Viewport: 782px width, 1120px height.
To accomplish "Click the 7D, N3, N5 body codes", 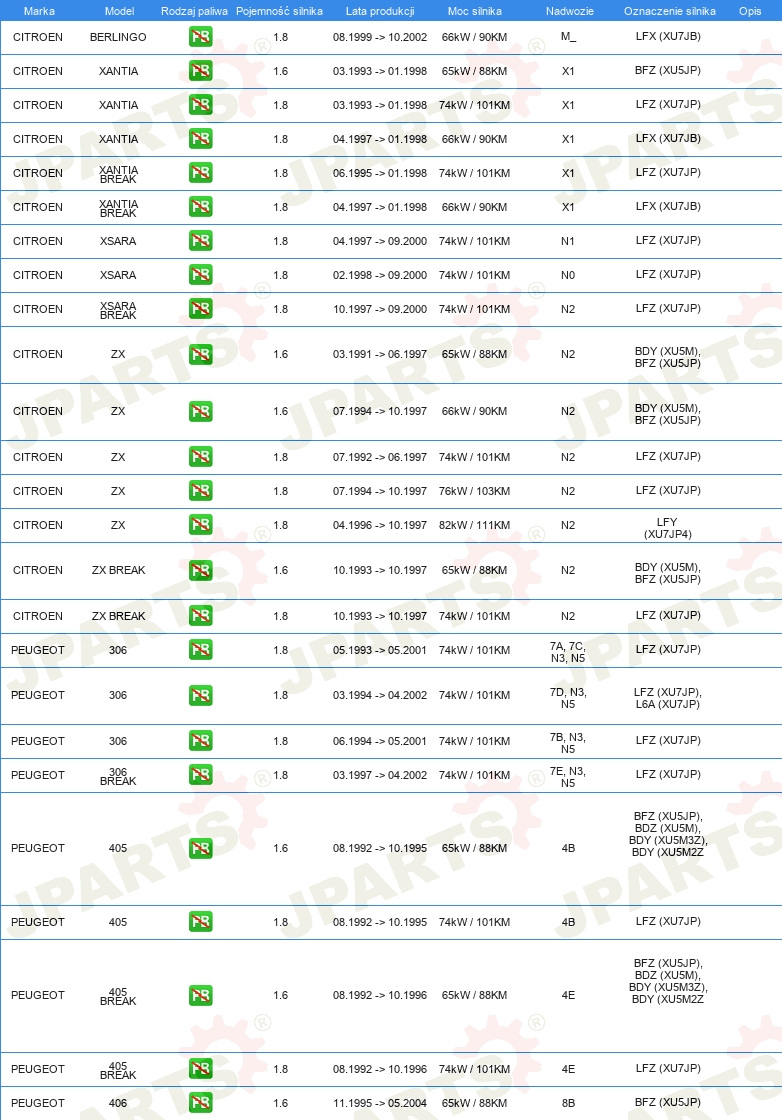I will 568,698.
